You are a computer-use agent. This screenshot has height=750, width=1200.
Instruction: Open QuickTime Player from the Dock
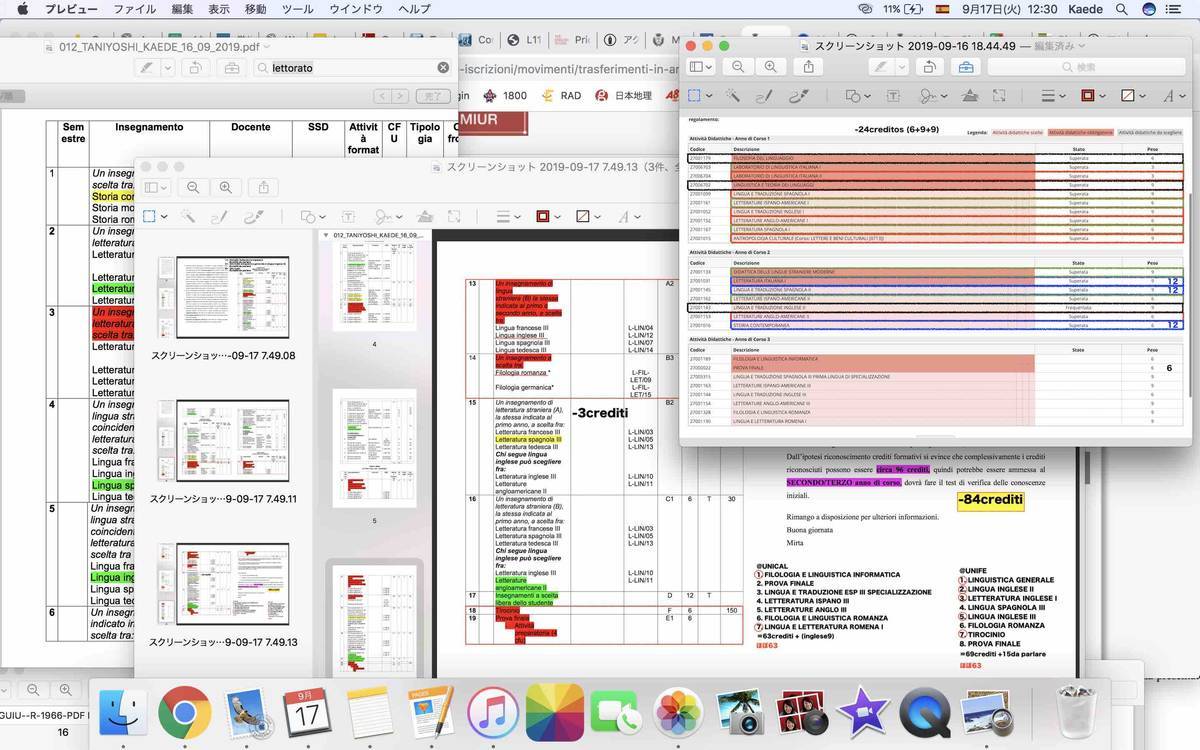[925, 712]
